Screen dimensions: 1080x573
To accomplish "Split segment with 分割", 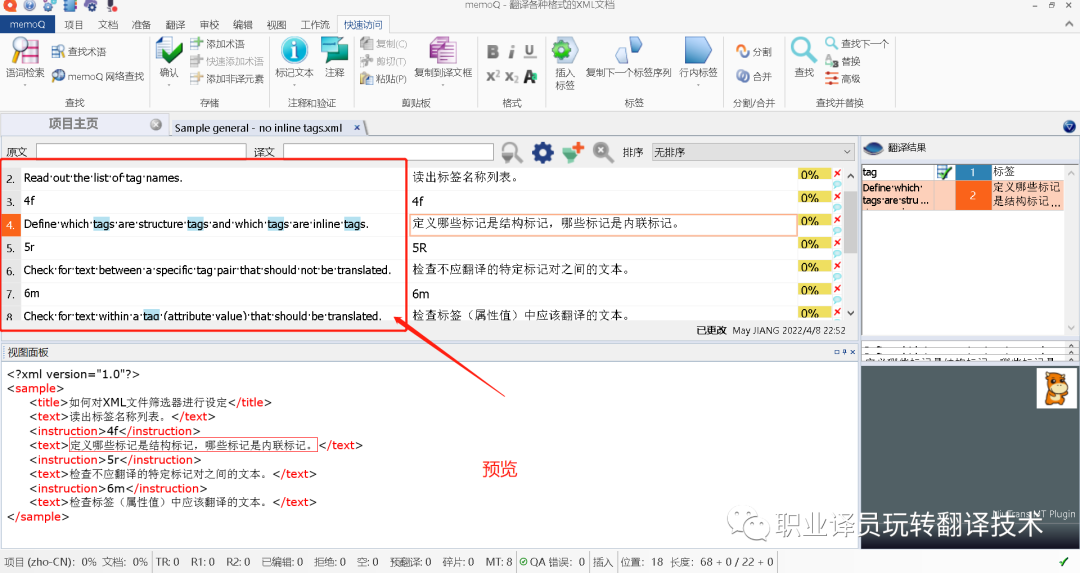I will click(754, 52).
